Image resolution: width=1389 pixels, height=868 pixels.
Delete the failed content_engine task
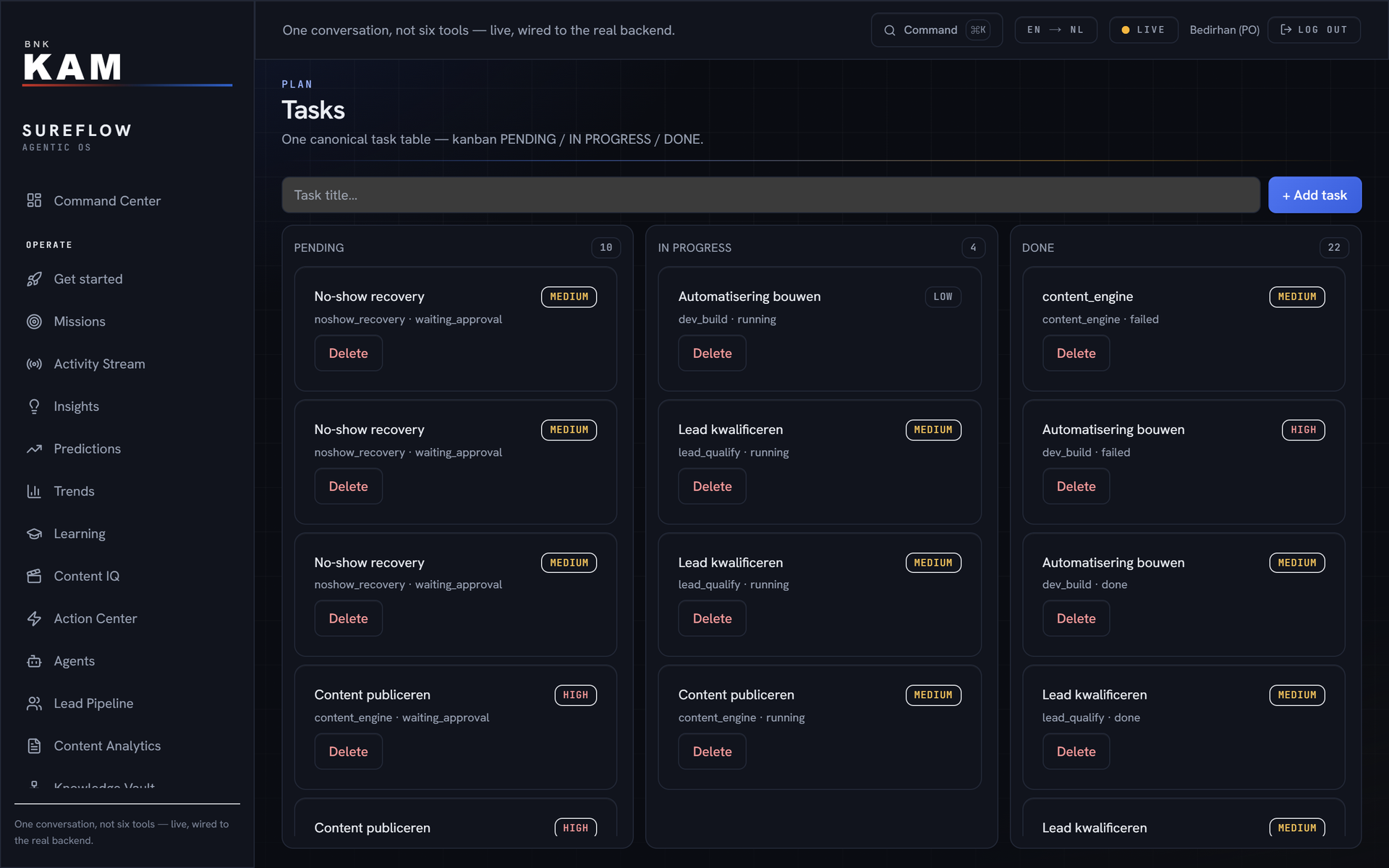click(1076, 354)
